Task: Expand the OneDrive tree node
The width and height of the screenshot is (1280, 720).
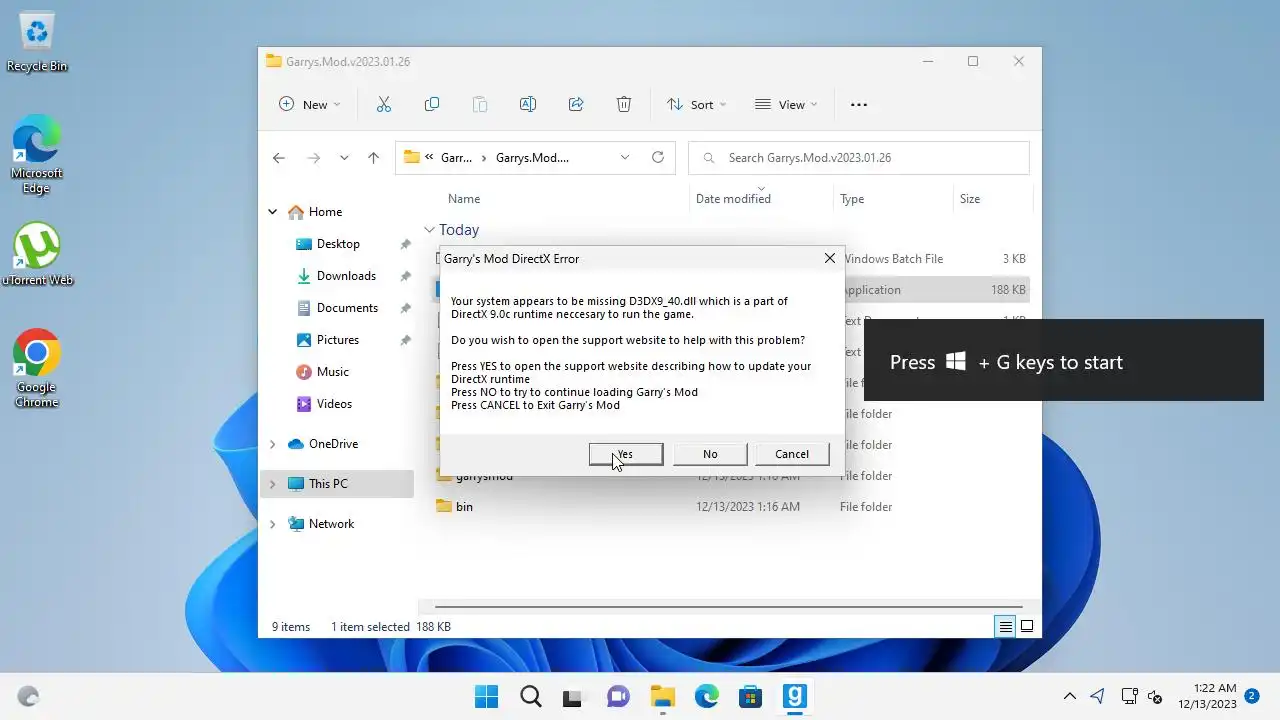Action: tap(272, 444)
